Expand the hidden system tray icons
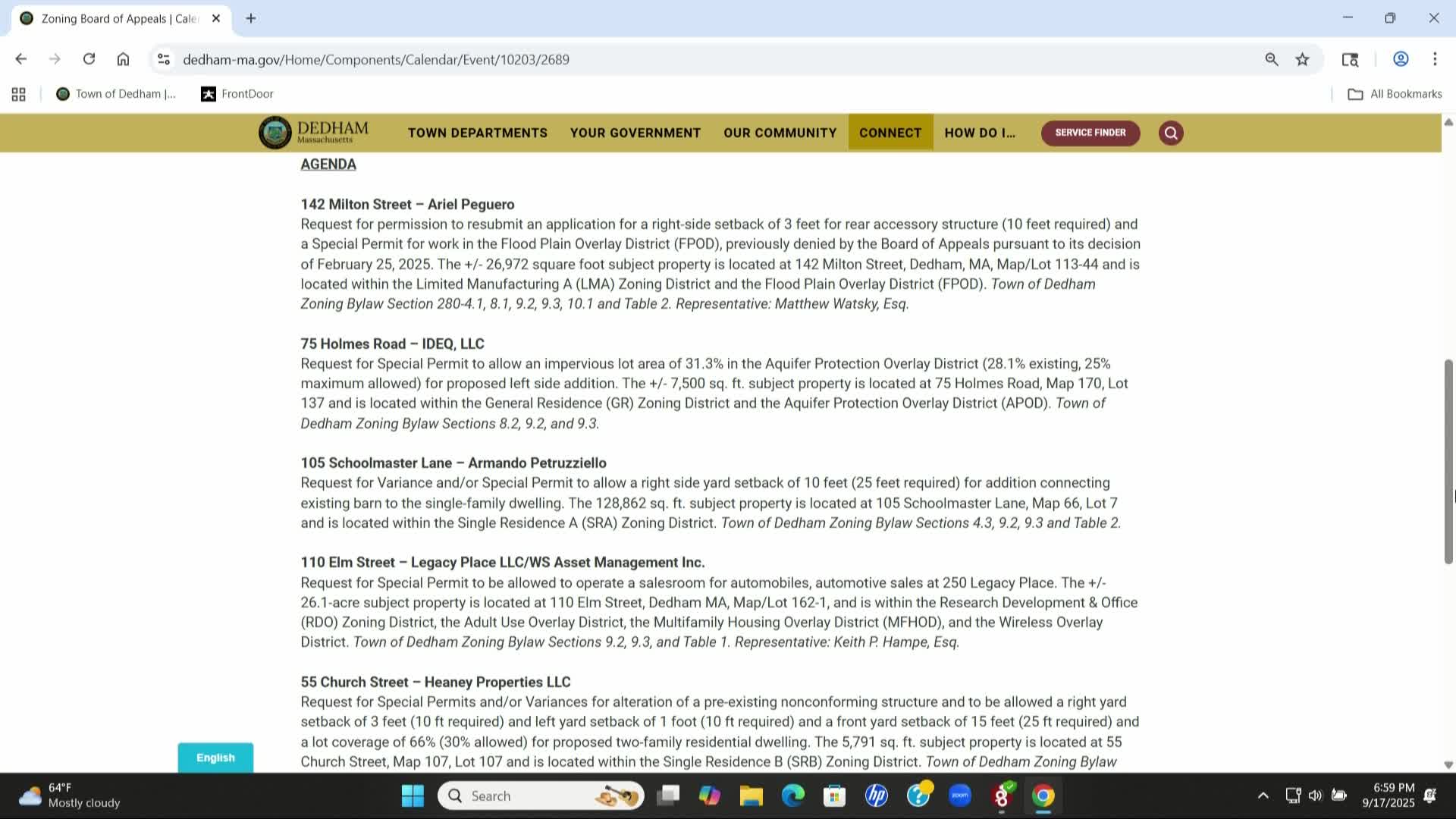1456x819 pixels. coord(1263,795)
